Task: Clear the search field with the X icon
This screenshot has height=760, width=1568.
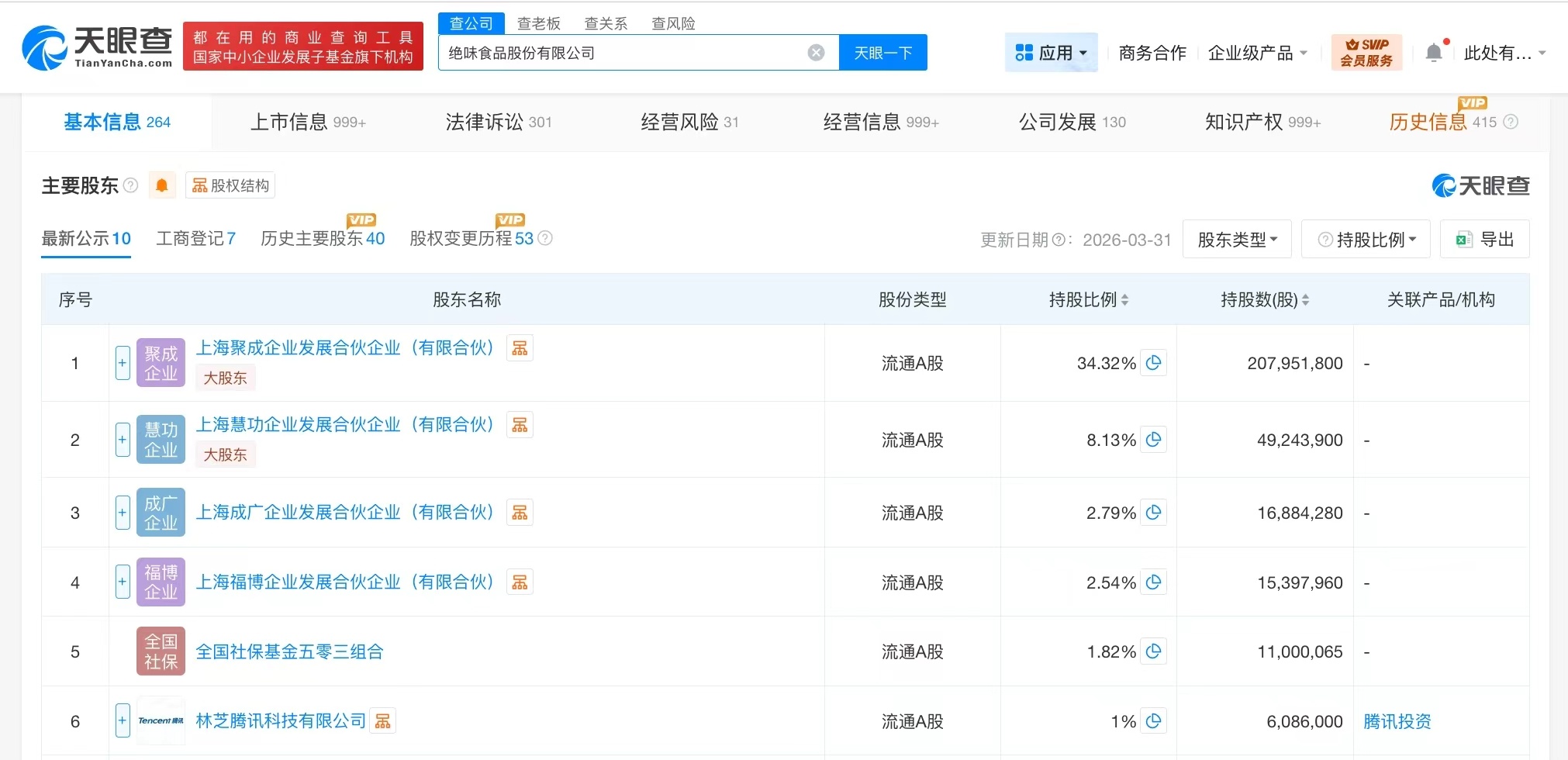Action: coord(815,52)
